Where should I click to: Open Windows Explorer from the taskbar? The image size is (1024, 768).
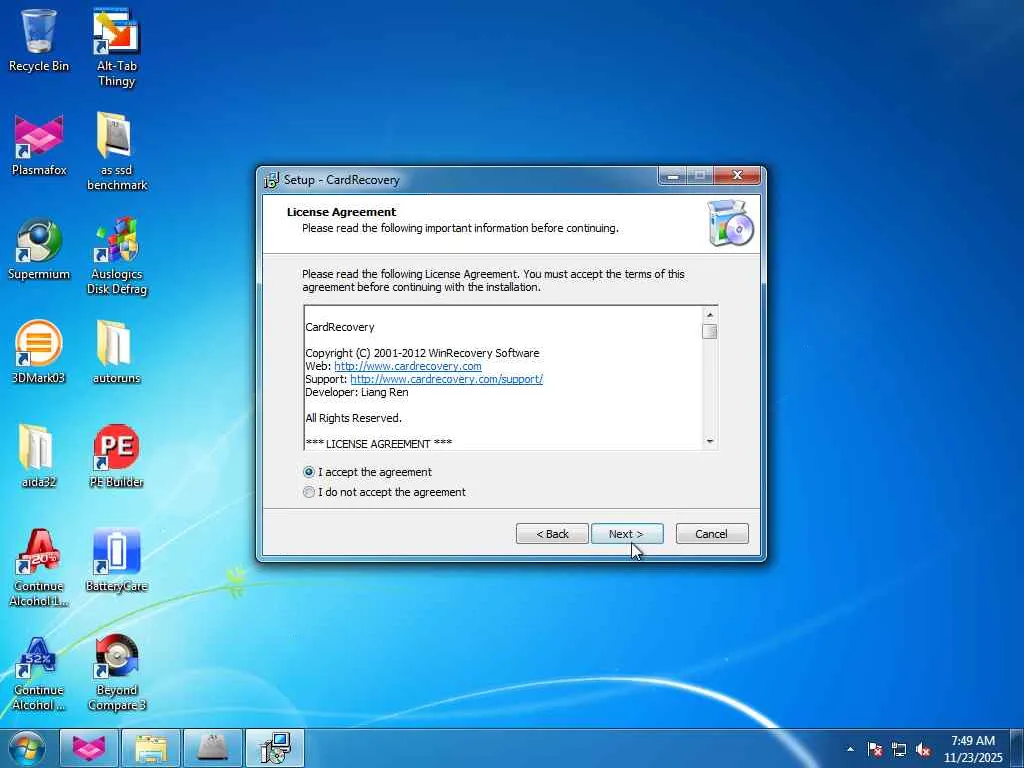(x=151, y=748)
